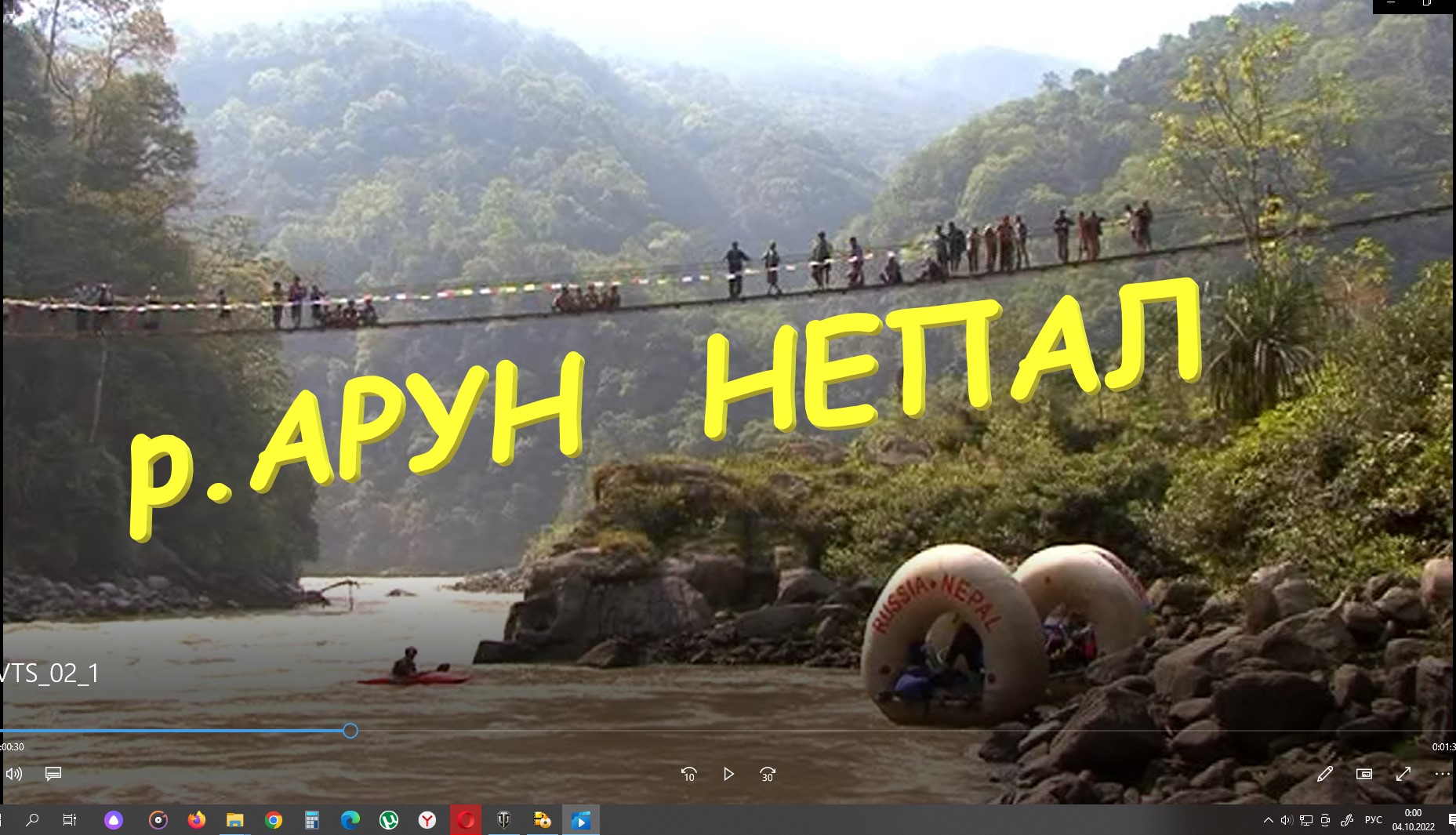Open File Explorer from taskbar
This screenshot has height=835, width=1456.
click(234, 820)
